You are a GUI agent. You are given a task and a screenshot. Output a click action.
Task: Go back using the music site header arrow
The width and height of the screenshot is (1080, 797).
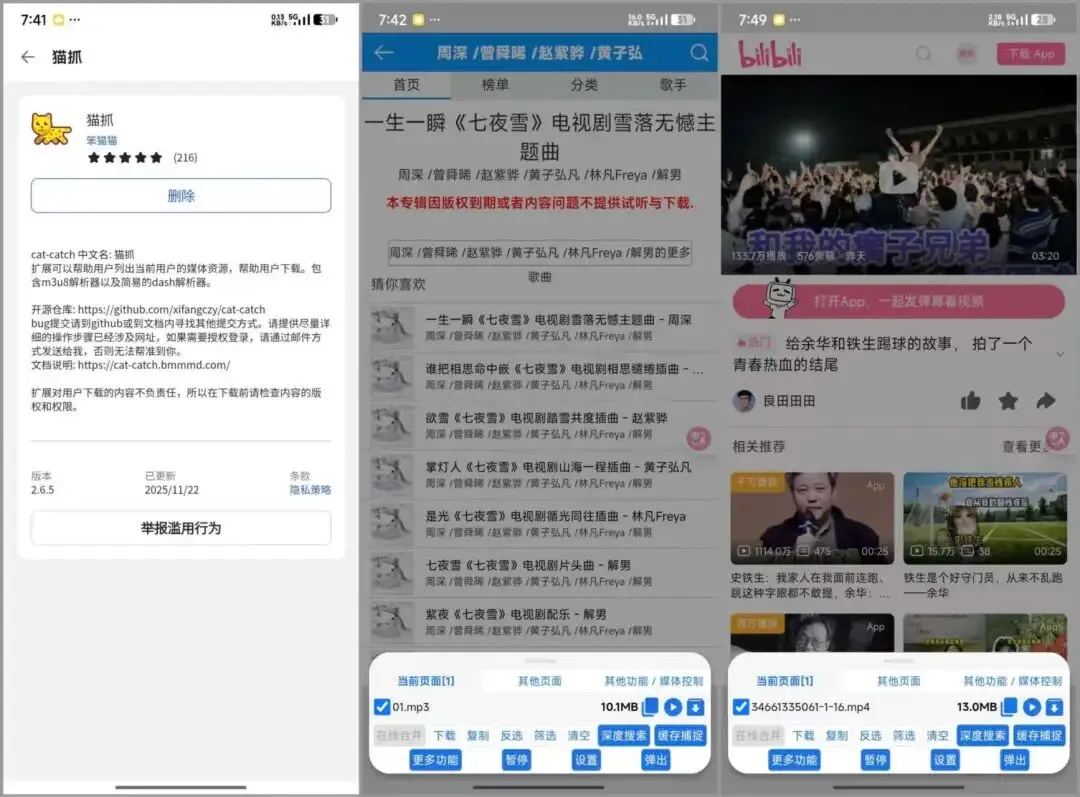(x=384, y=52)
